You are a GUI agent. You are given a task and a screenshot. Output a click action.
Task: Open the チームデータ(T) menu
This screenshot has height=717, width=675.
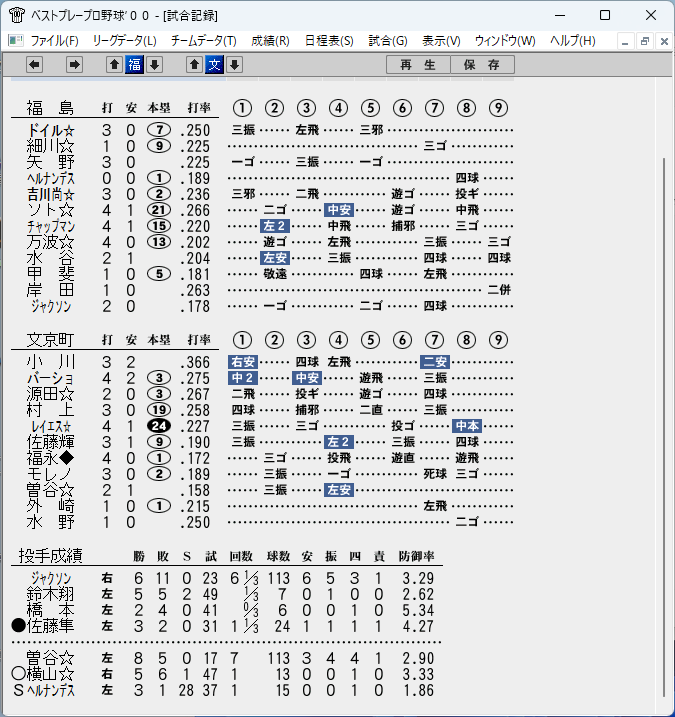coord(204,41)
